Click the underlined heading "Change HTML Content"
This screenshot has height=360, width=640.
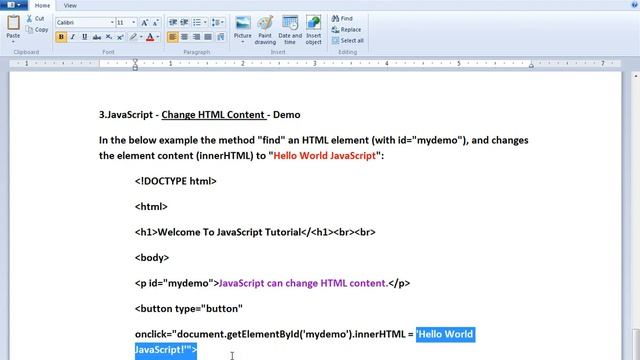(x=213, y=115)
